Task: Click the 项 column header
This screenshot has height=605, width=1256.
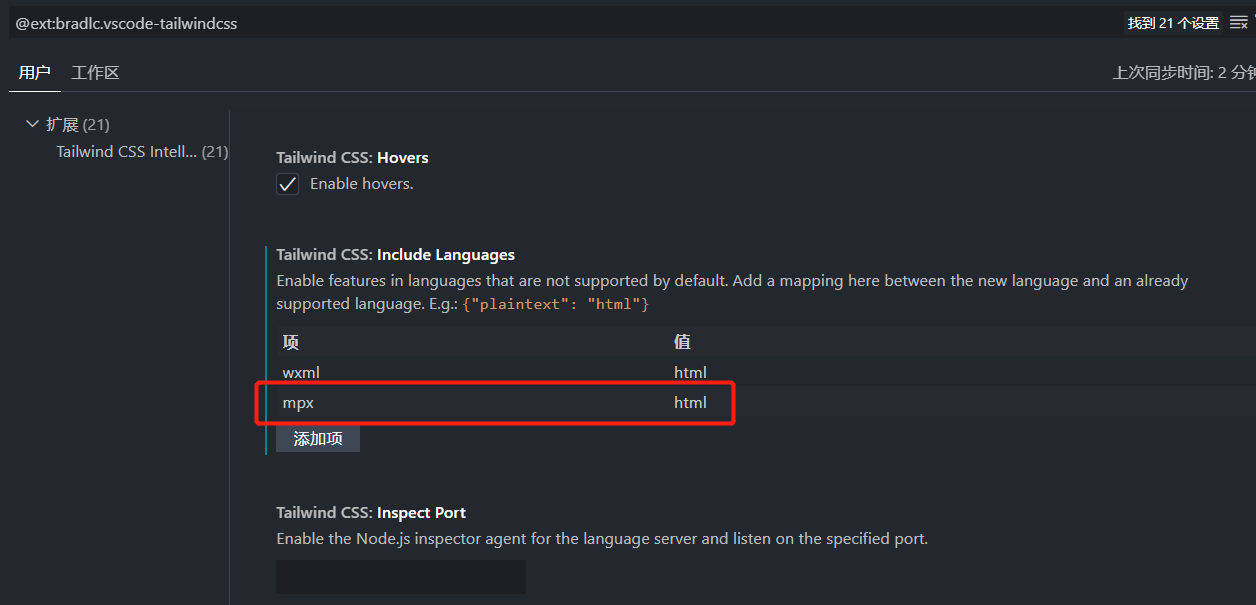Action: pyautogui.click(x=291, y=342)
